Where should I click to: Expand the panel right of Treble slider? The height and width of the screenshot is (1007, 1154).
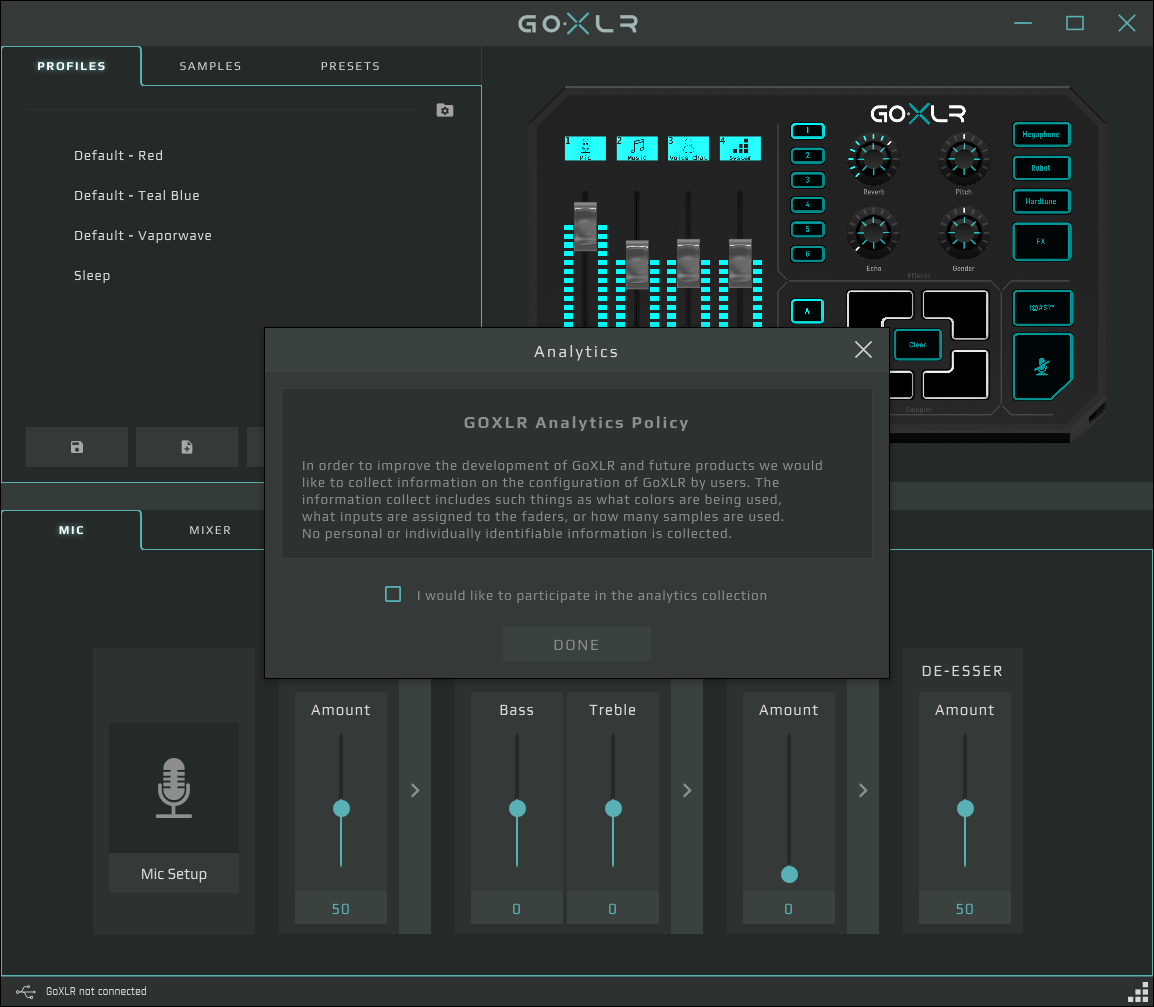point(687,791)
